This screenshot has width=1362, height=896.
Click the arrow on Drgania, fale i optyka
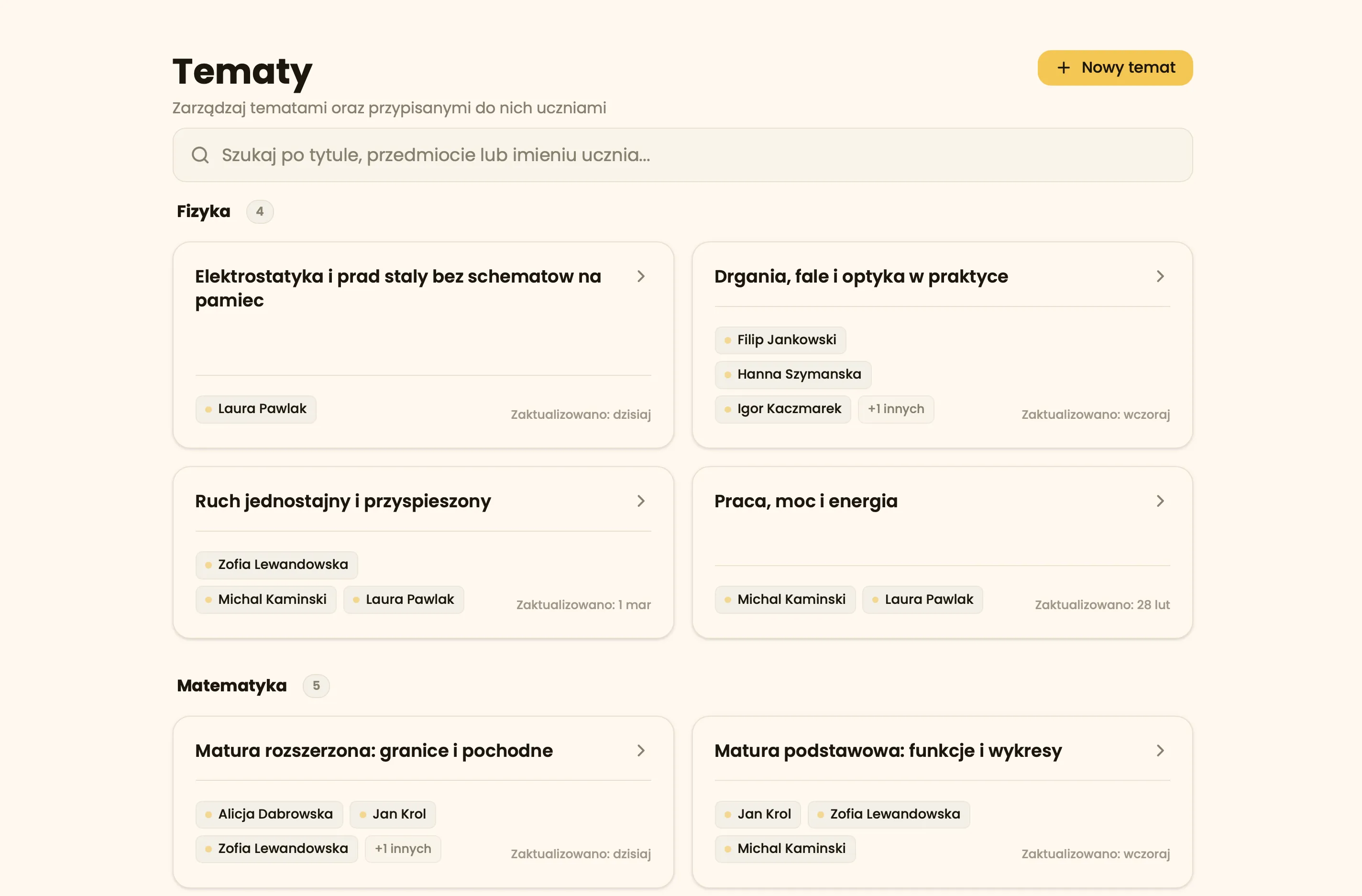point(1160,276)
